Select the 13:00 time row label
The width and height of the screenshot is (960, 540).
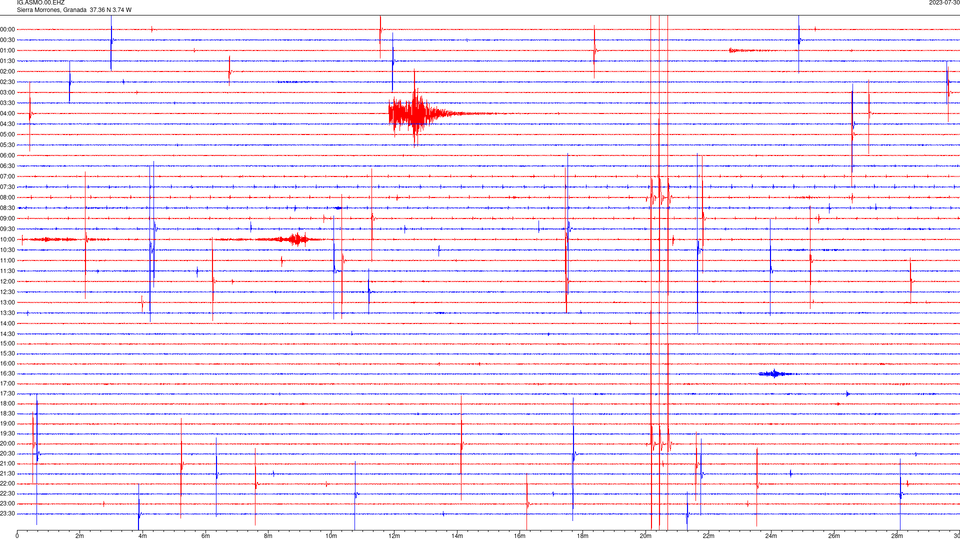pyautogui.click(x=8, y=302)
